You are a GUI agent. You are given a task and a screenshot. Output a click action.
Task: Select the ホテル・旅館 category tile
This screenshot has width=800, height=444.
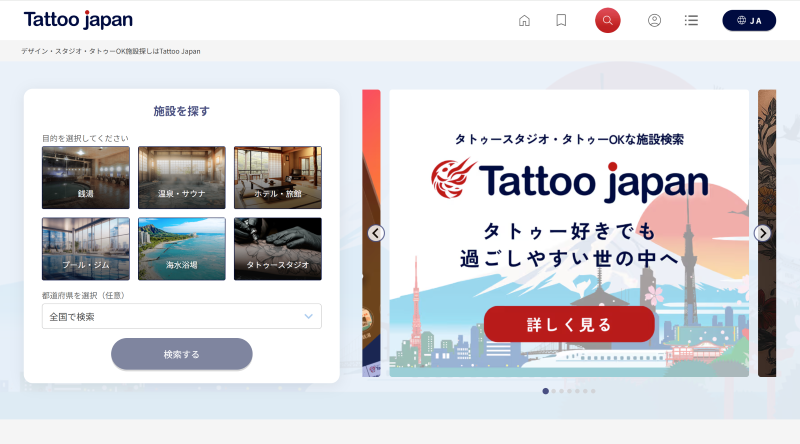tap(278, 178)
